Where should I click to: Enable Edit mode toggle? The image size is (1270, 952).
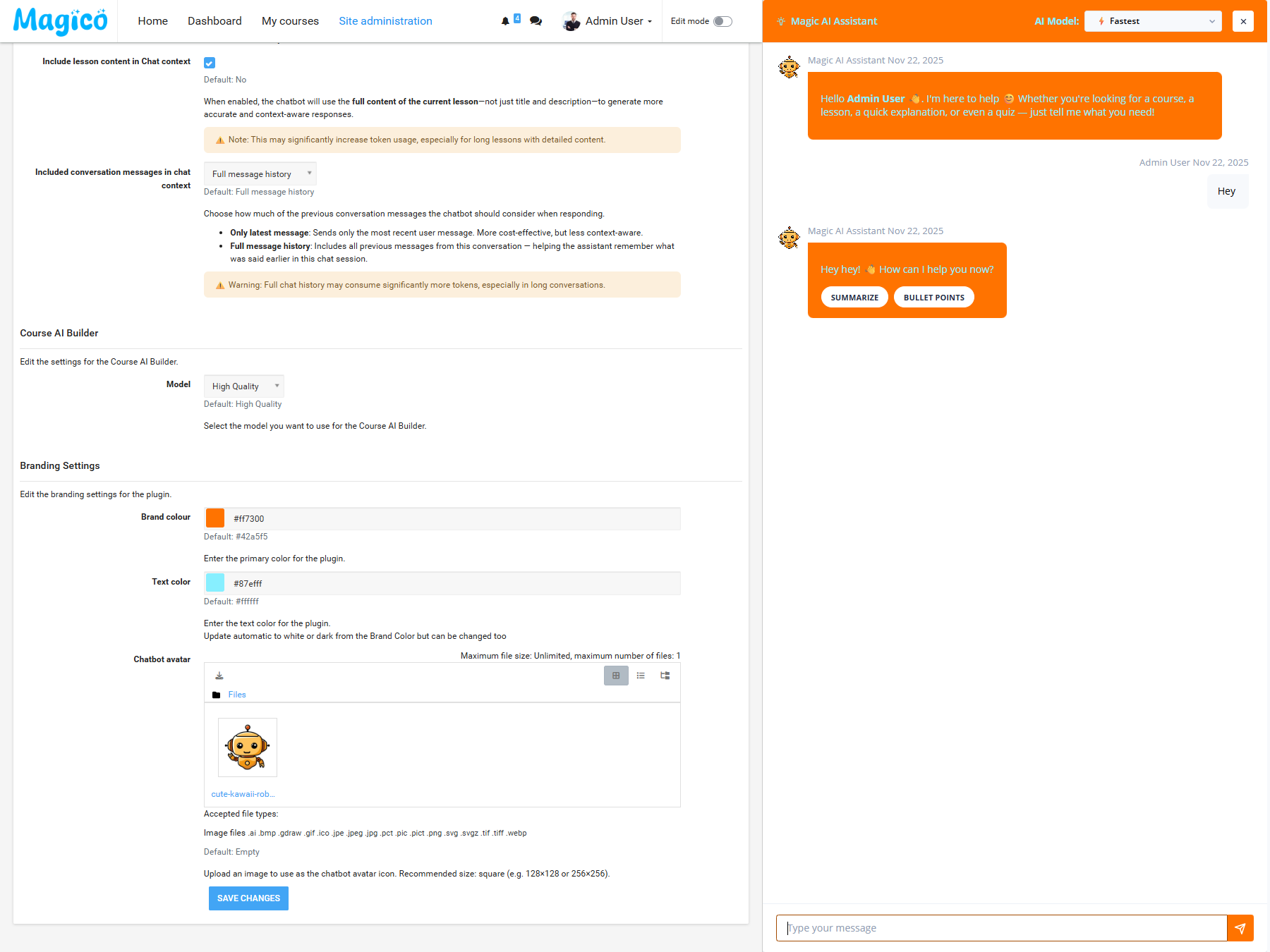pyautogui.click(x=722, y=21)
